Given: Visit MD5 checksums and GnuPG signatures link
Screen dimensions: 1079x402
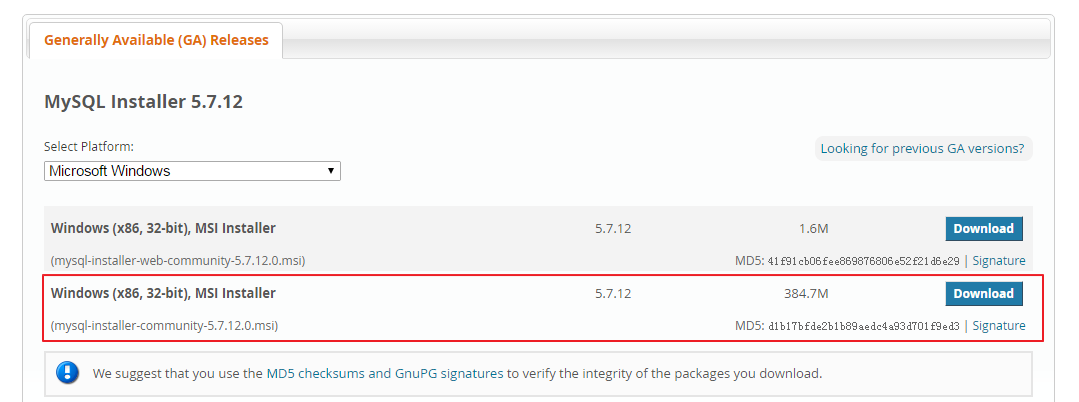Looking at the screenshot, I should click(x=385, y=374).
